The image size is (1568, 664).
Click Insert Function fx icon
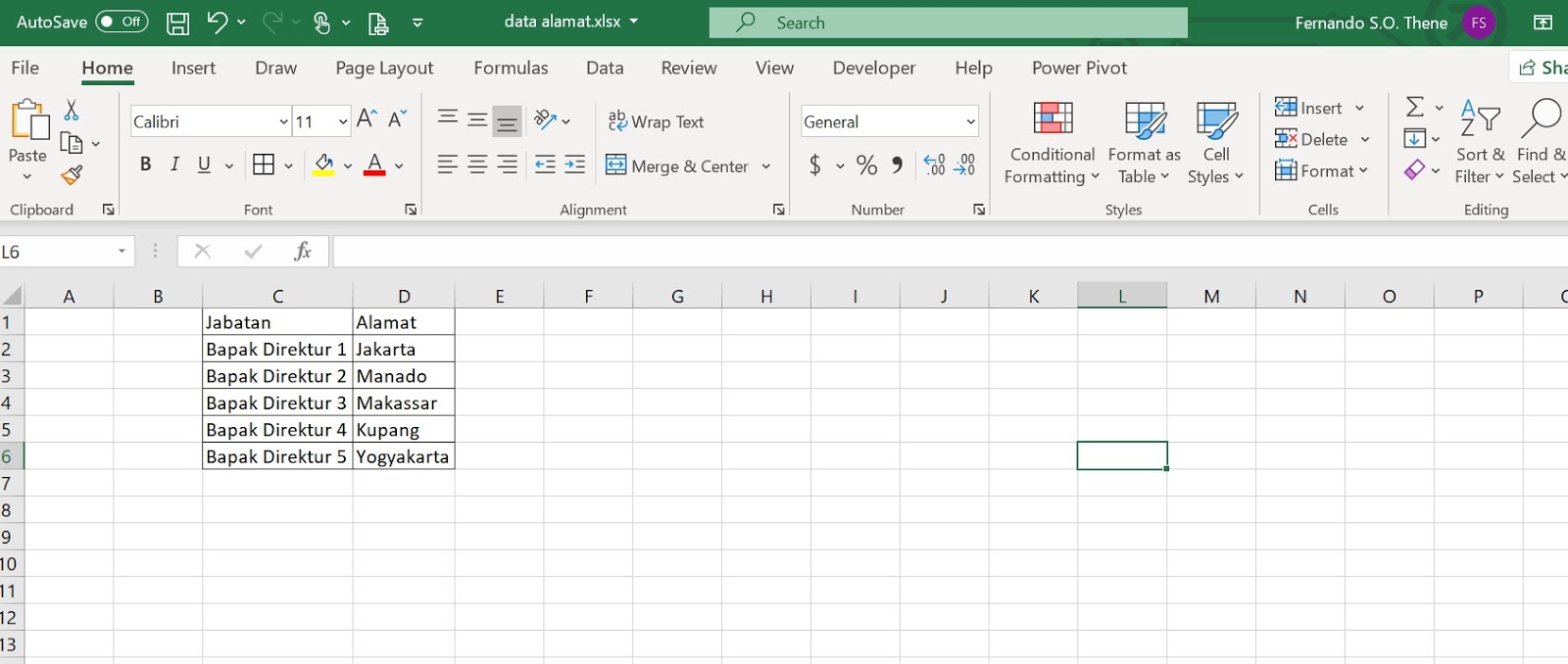click(303, 252)
